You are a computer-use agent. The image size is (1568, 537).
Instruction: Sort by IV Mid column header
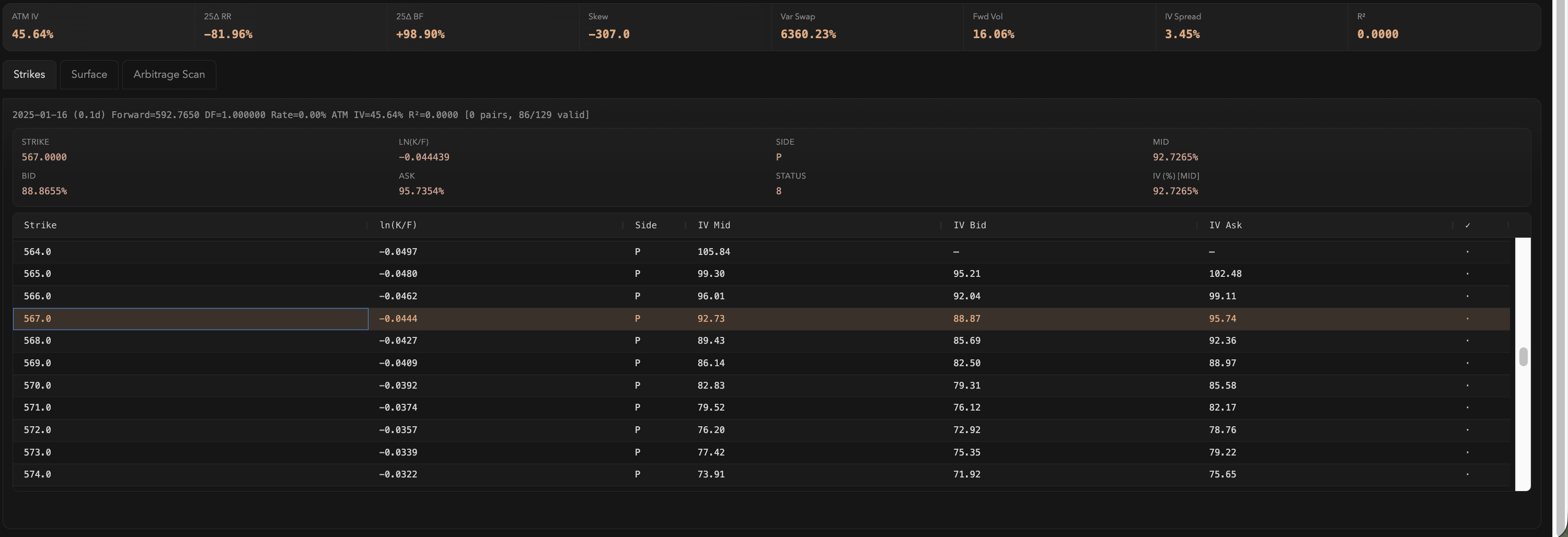point(713,225)
